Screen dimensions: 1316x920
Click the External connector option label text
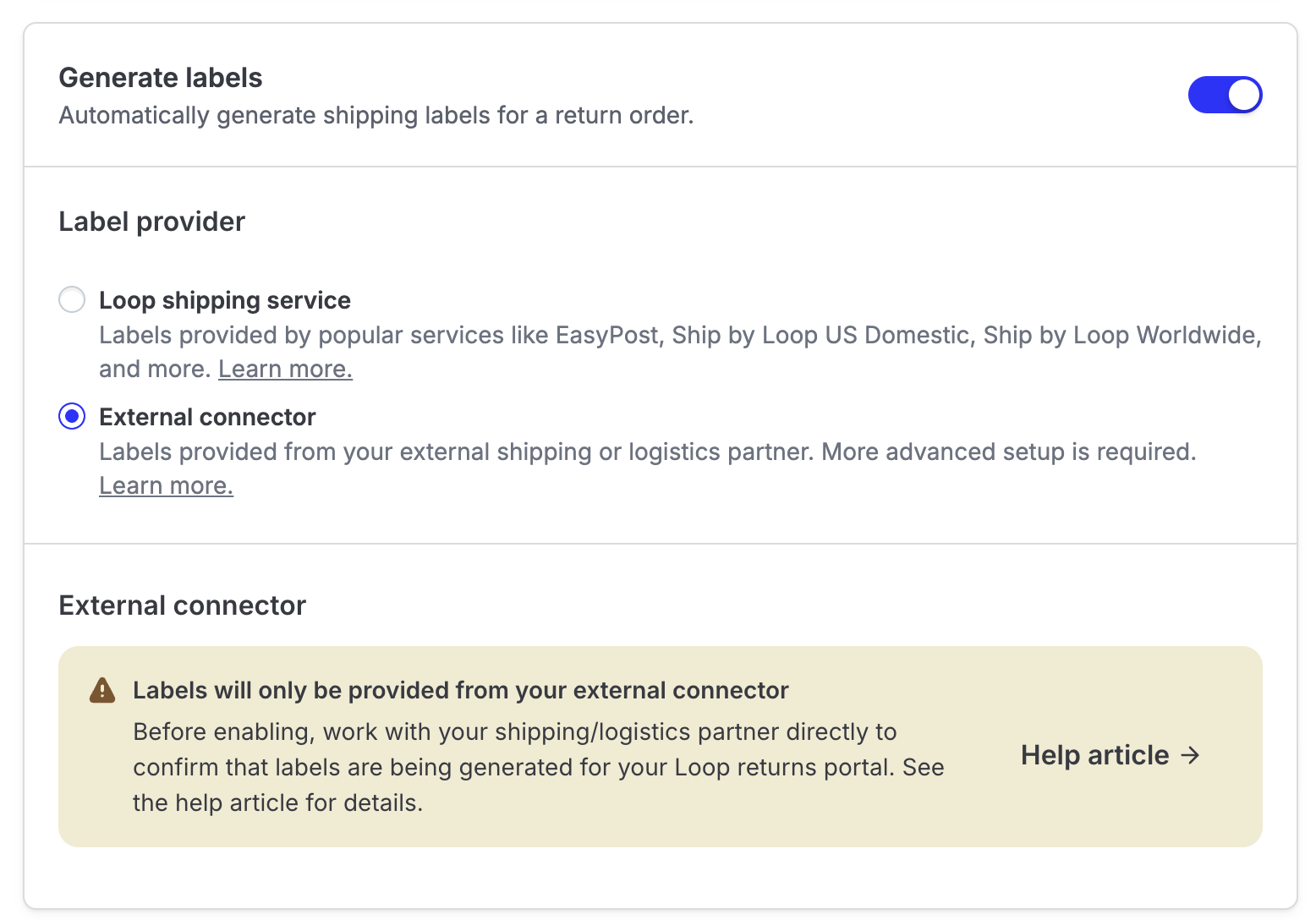(207, 417)
